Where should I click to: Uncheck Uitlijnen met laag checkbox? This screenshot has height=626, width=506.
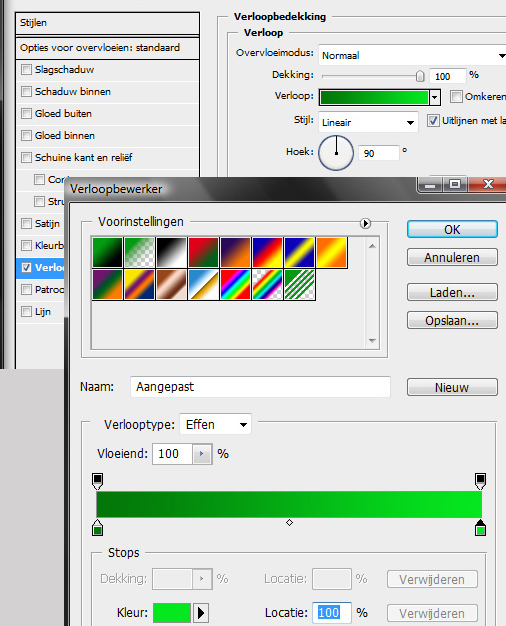[433, 121]
